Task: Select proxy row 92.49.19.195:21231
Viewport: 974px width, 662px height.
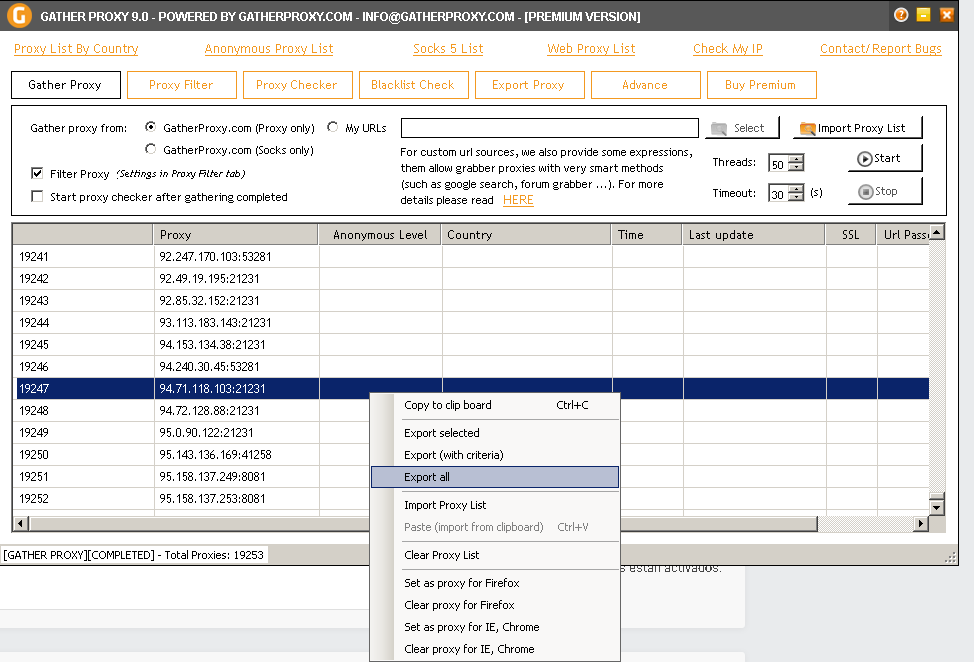Action: [x=471, y=278]
